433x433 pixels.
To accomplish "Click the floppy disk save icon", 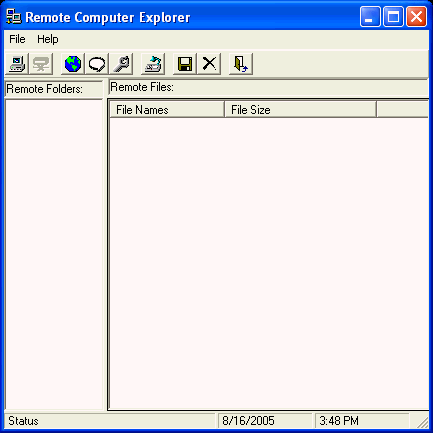I will coord(185,64).
